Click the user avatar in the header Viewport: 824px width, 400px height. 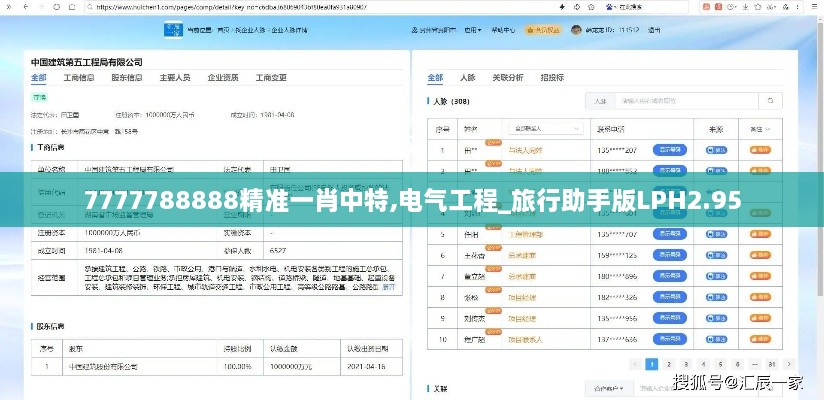point(576,30)
